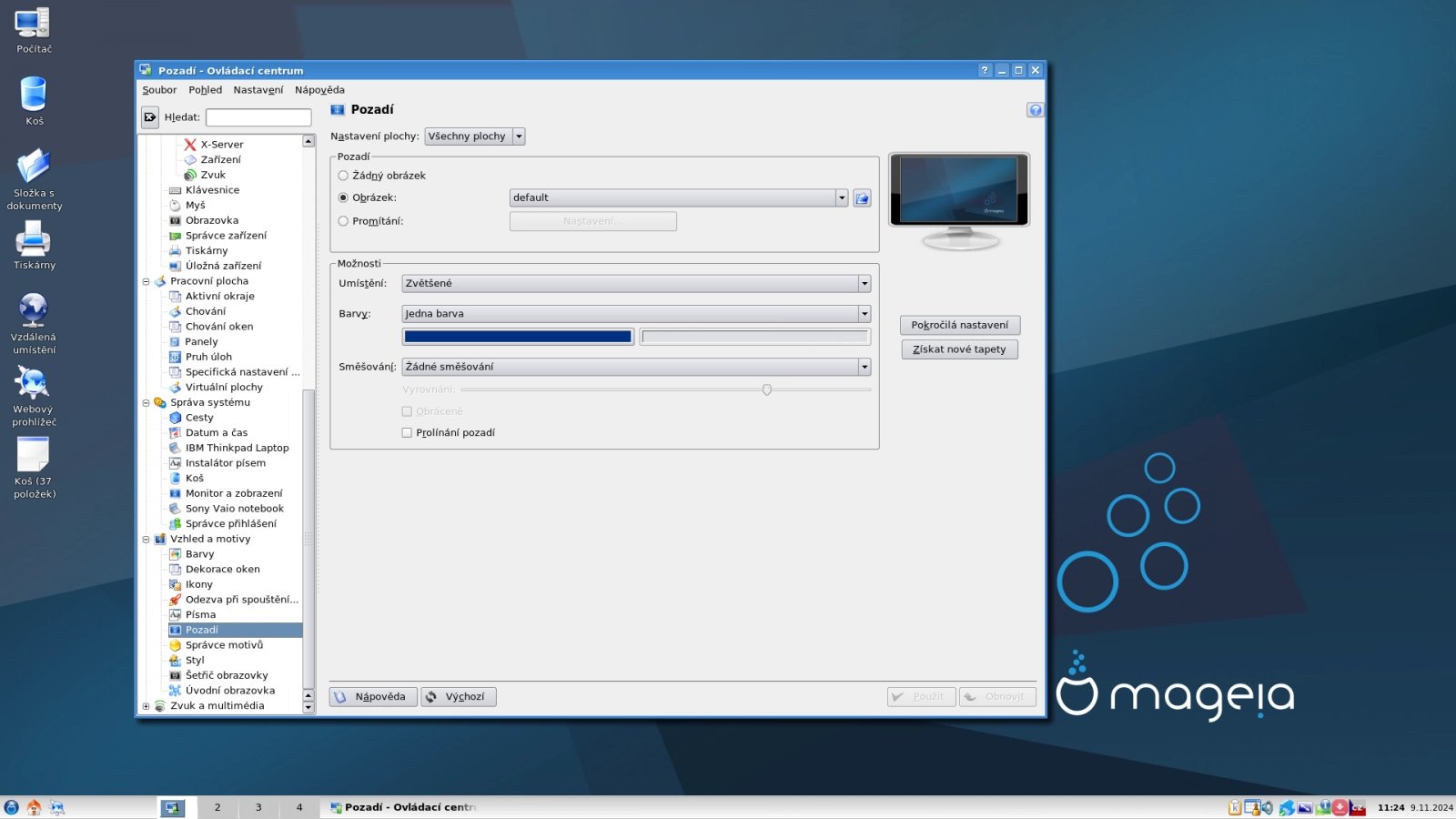This screenshot has height=819, width=1456.
Task: Click the disabled secondary color swatch
Action: pos(755,337)
